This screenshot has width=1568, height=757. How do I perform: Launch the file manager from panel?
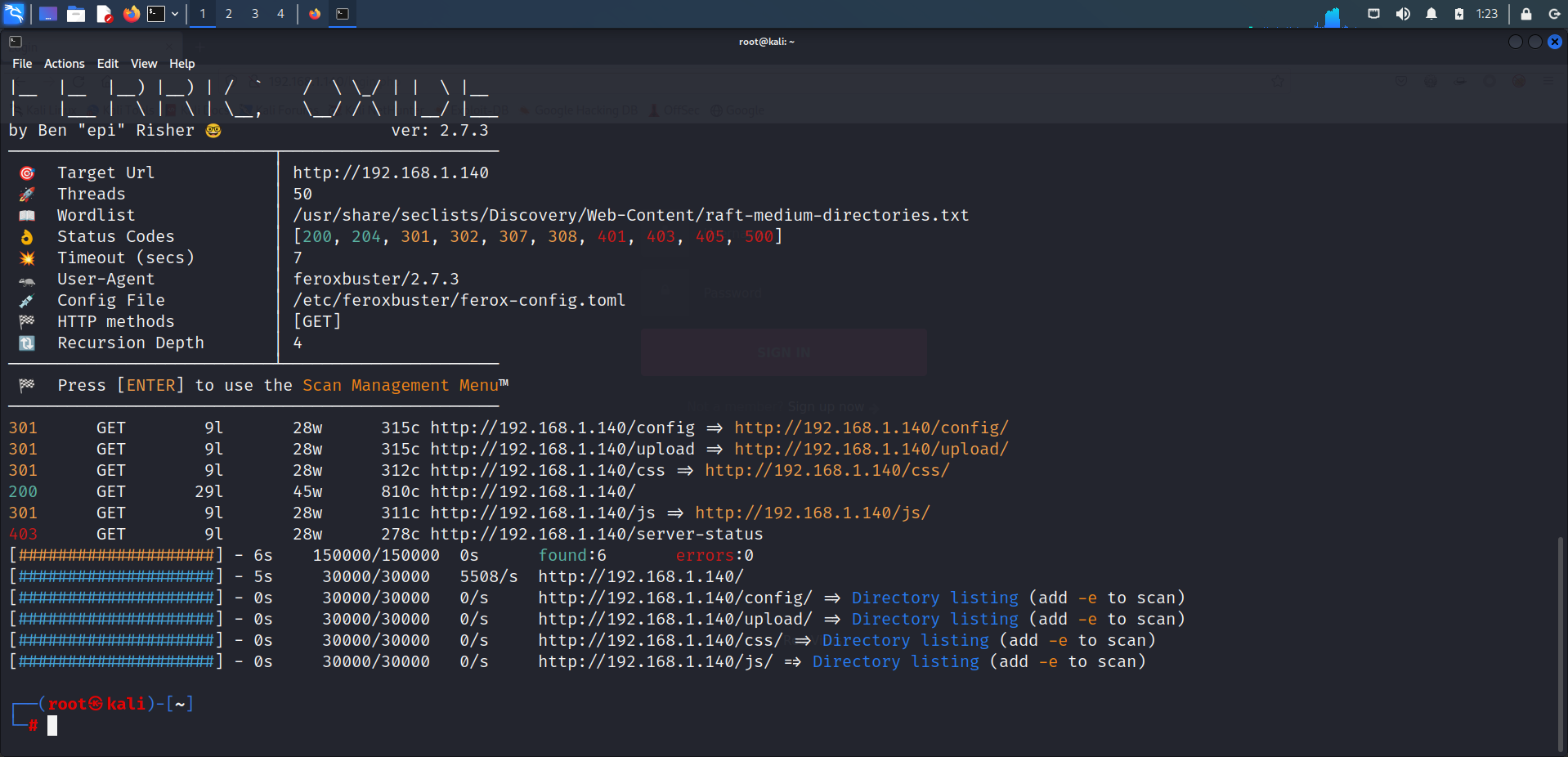(76, 14)
